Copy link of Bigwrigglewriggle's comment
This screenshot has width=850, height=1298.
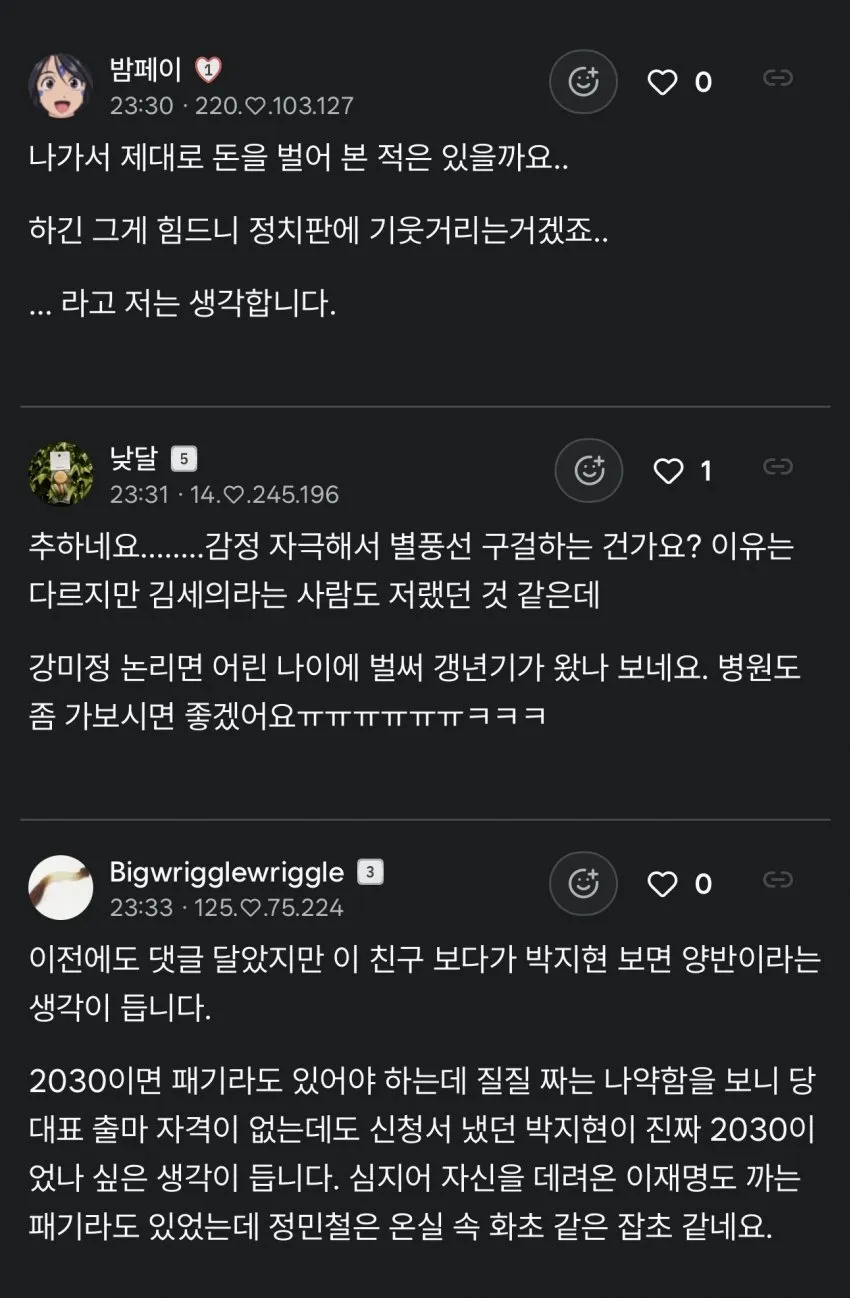(x=778, y=879)
